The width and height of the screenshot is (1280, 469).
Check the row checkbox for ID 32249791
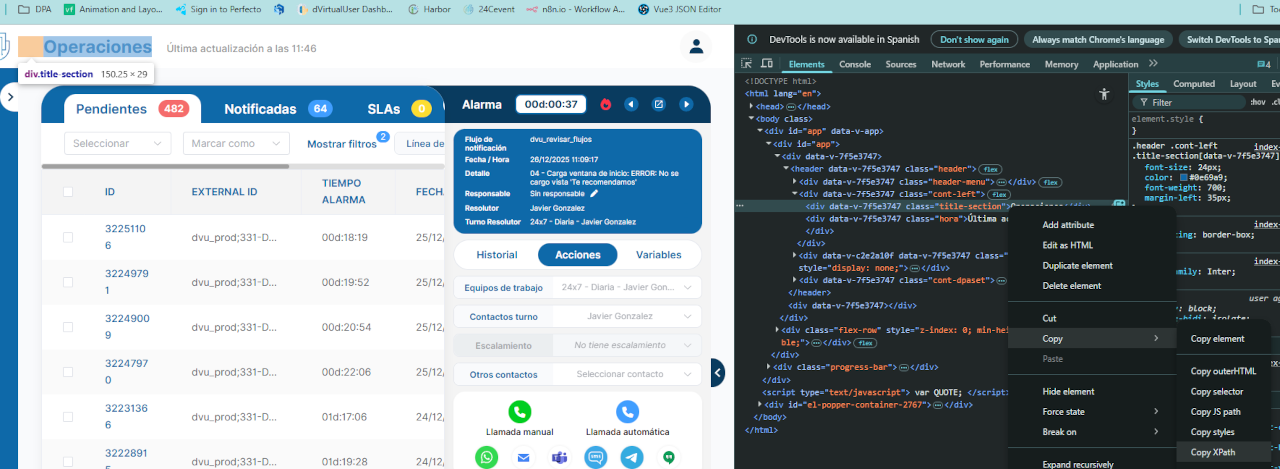[68, 282]
